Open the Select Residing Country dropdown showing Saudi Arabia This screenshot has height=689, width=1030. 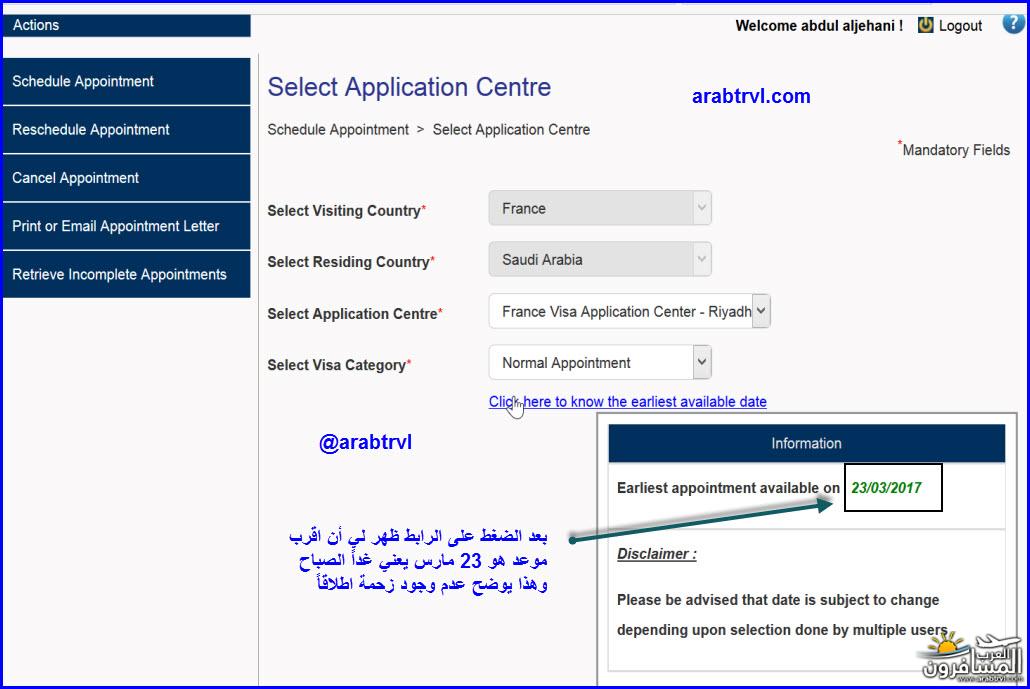tap(600, 259)
